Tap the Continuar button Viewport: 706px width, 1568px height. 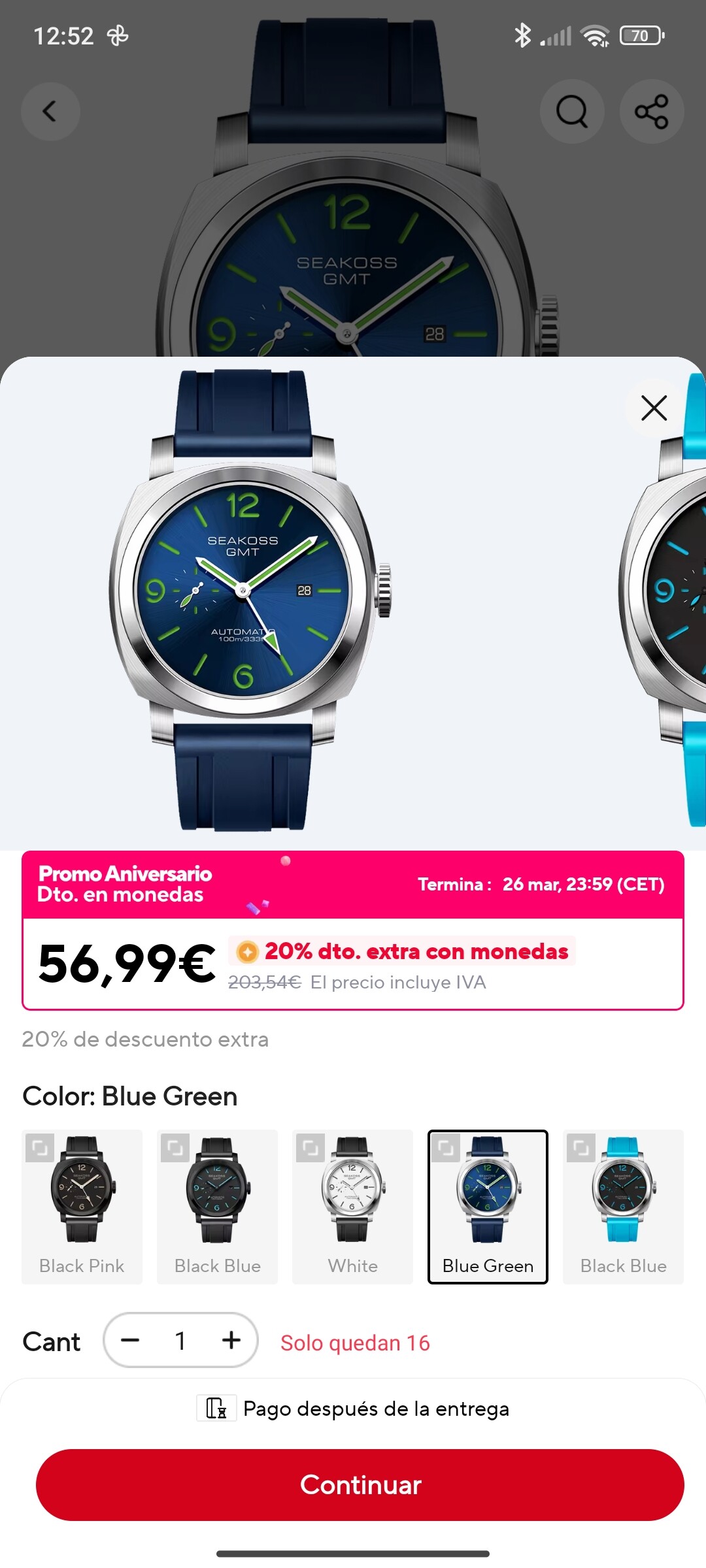360,1484
